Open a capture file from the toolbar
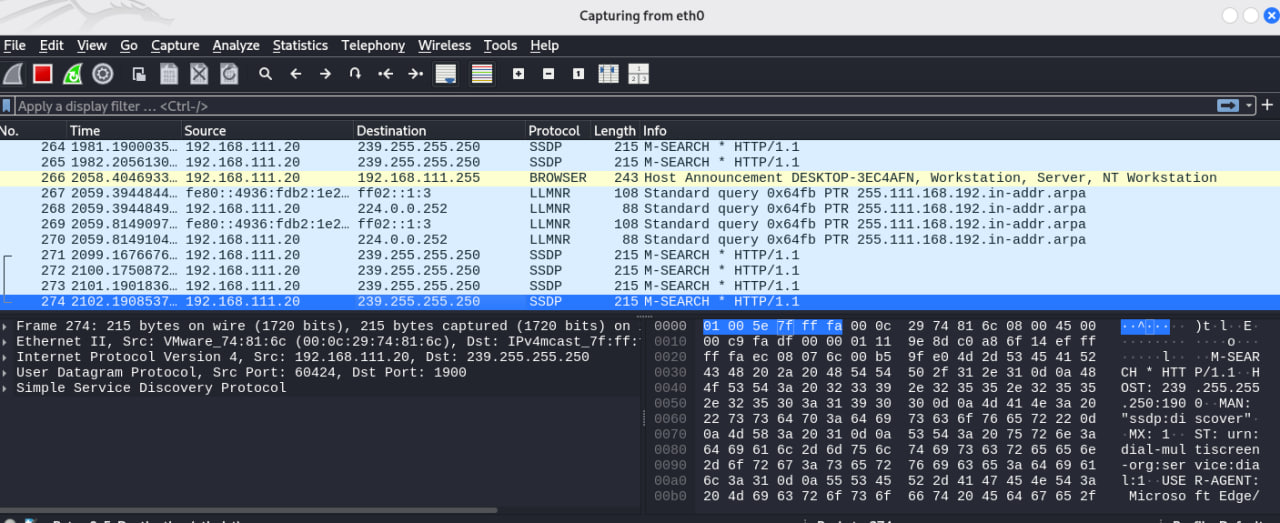This screenshot has width=1280, height=523. [x=139, y=74]
